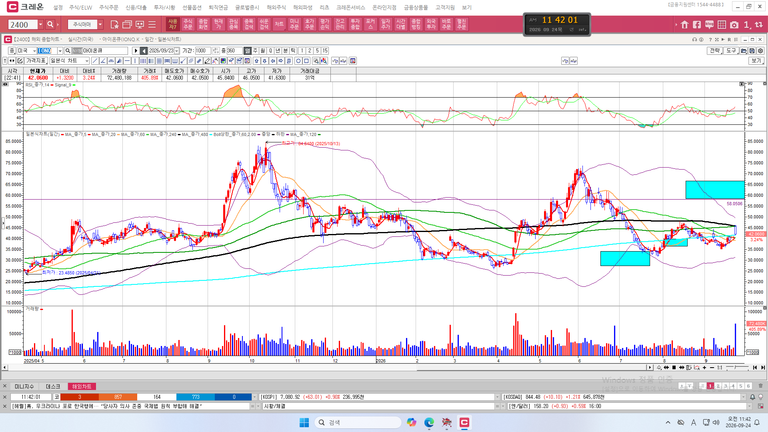Click the 가격지표 button in the chart toolbar
The height and width of the screenshot is (432, 768).
click(x=36, y=61)
